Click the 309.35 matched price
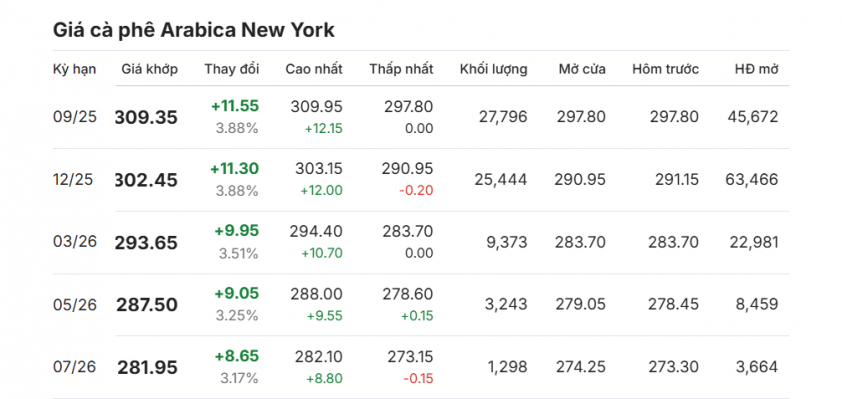This screenshot has height=399, width=842. 146,117
